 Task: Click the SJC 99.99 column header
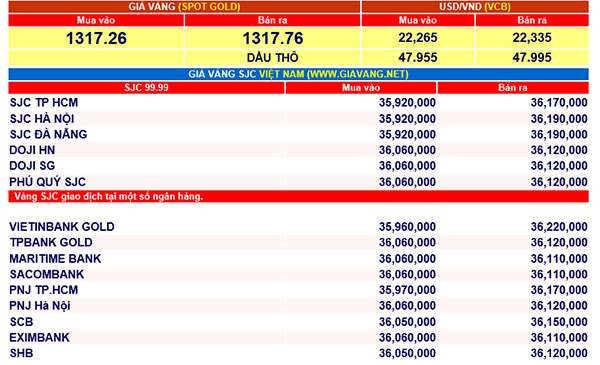[x=146, y=88]
